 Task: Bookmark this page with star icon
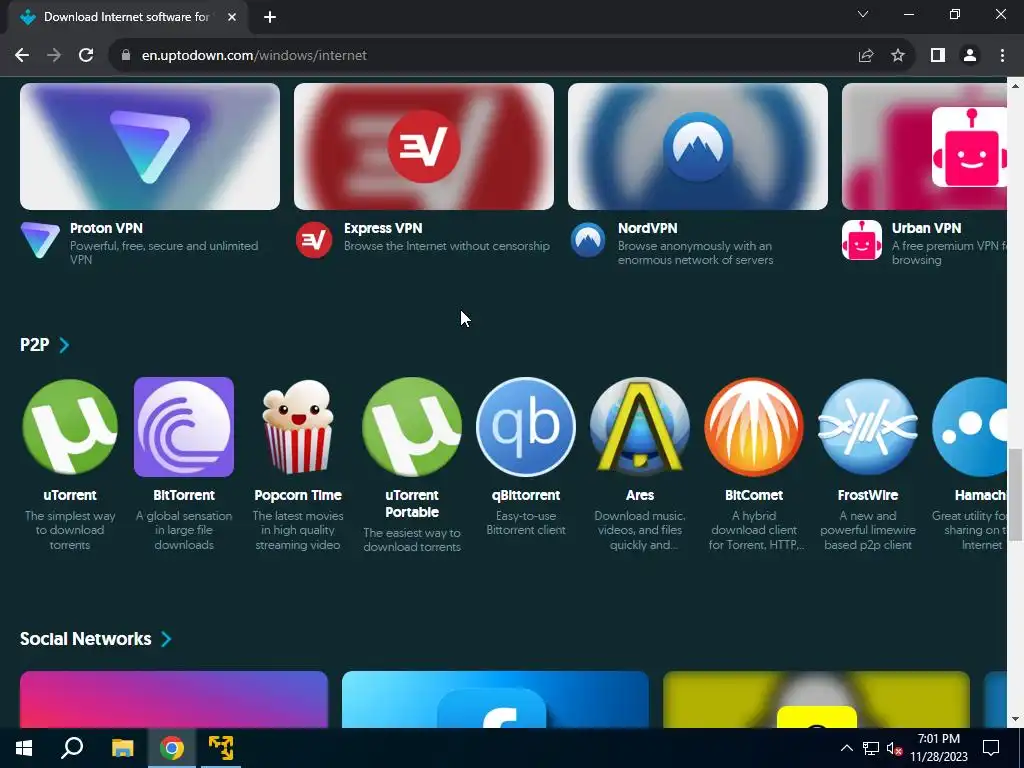898,56
